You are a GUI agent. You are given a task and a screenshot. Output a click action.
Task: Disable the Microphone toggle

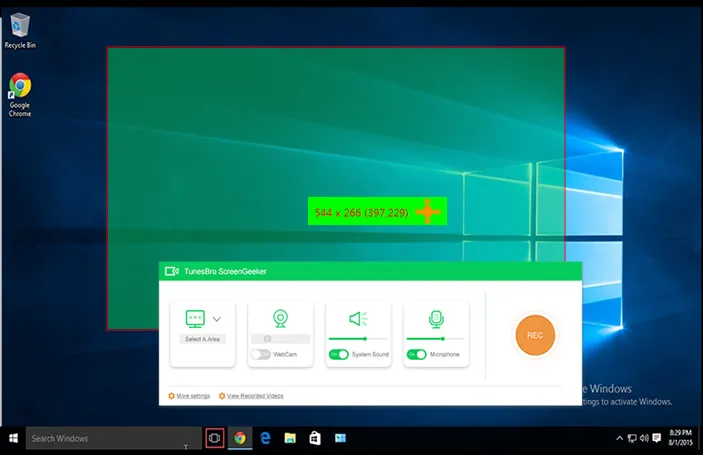tap(416, 354)
